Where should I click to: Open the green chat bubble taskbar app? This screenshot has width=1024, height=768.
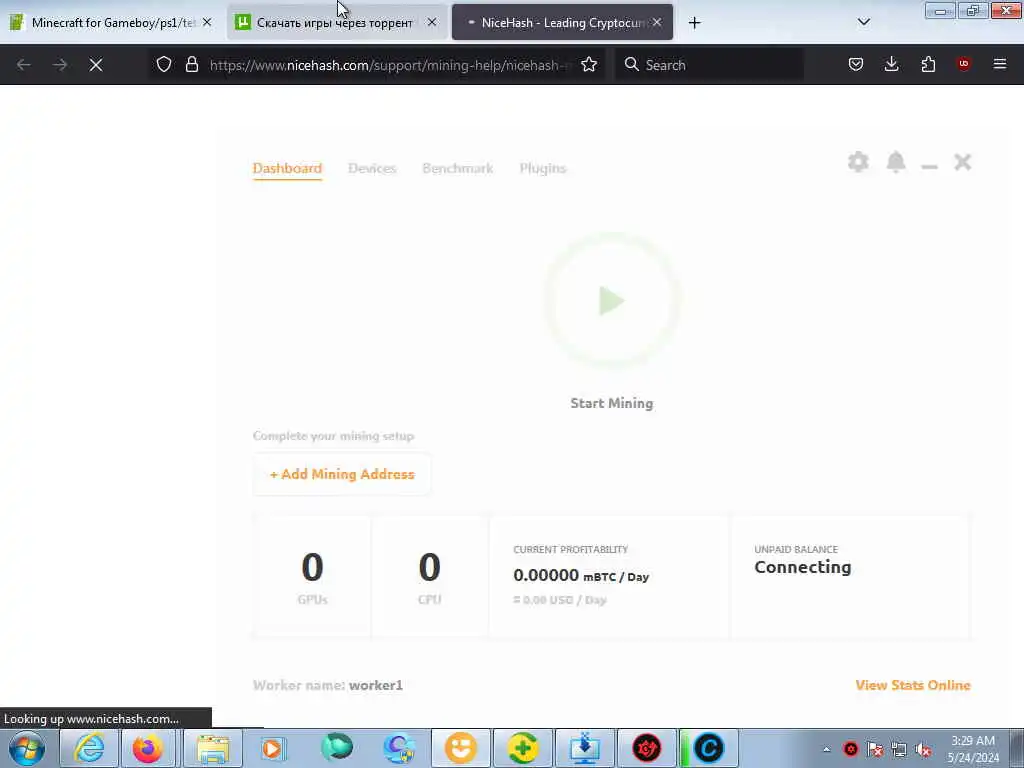[336, 748]
